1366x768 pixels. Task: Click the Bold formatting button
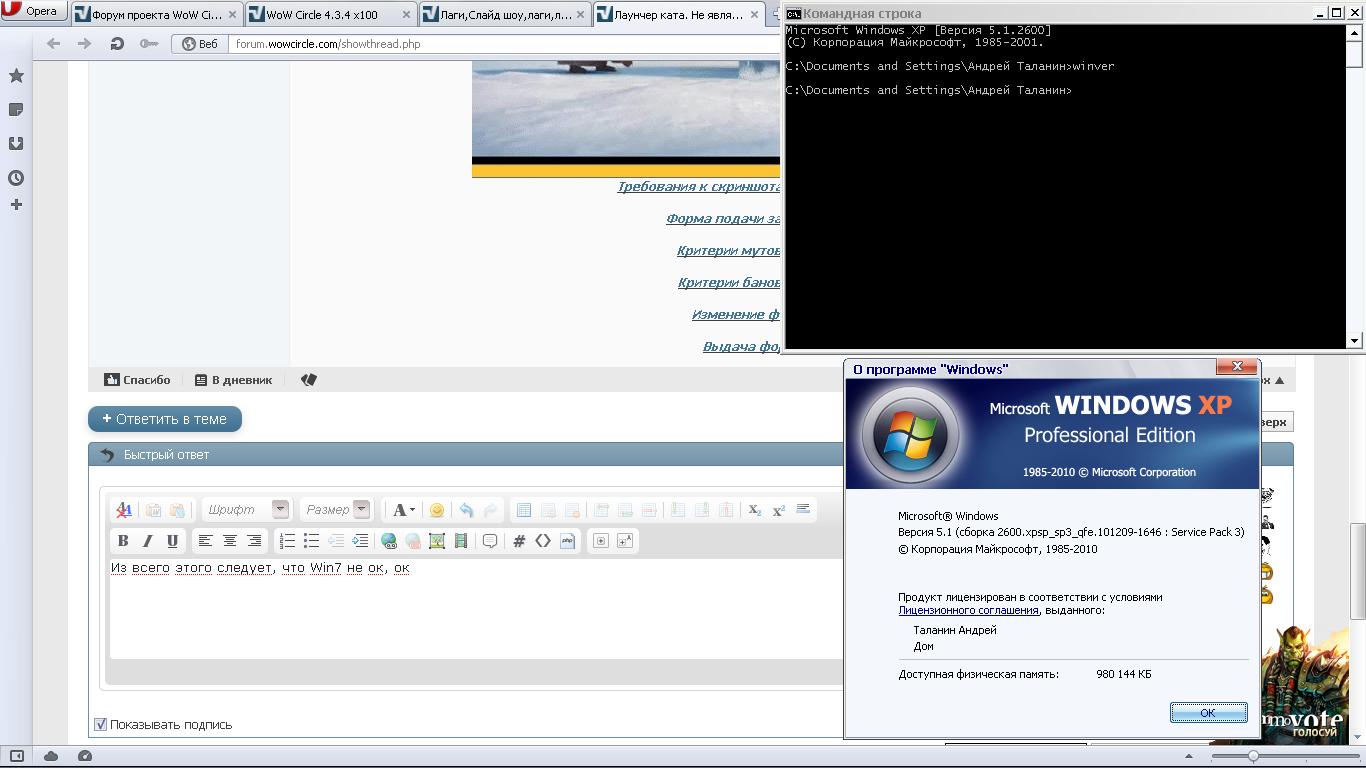[x=123, y=541]
